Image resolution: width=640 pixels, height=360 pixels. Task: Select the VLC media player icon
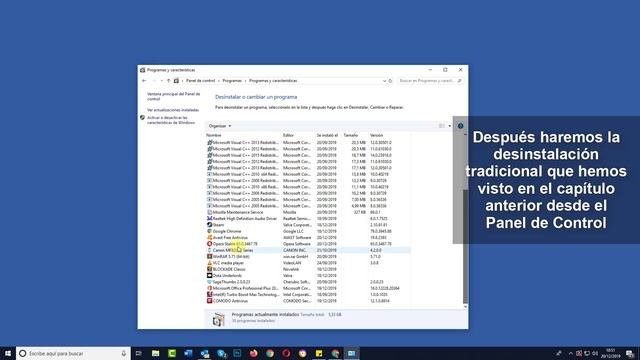(209, 263)
